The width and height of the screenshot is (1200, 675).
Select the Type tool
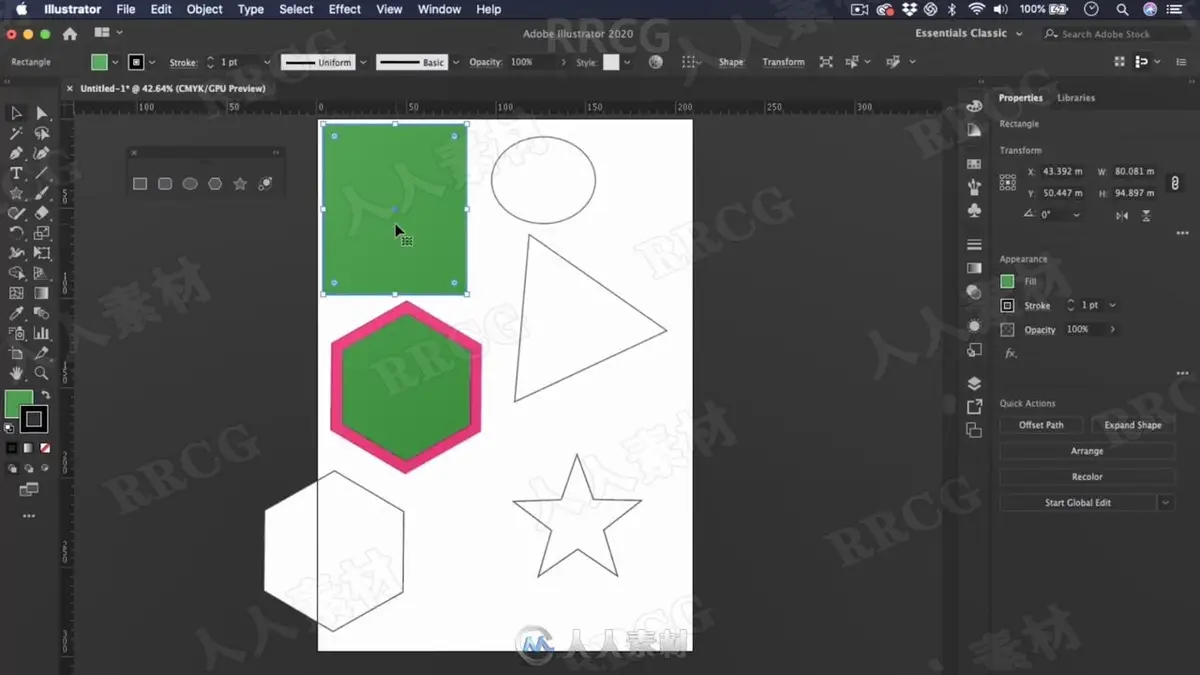[x=16, y=173]
